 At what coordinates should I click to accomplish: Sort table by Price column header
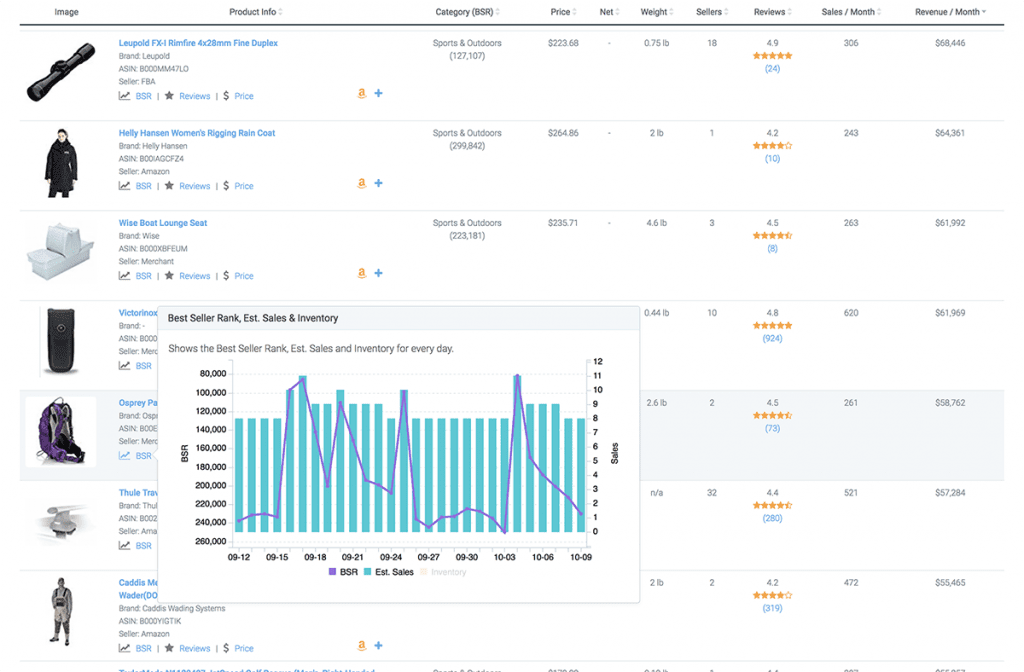[563, 12]
